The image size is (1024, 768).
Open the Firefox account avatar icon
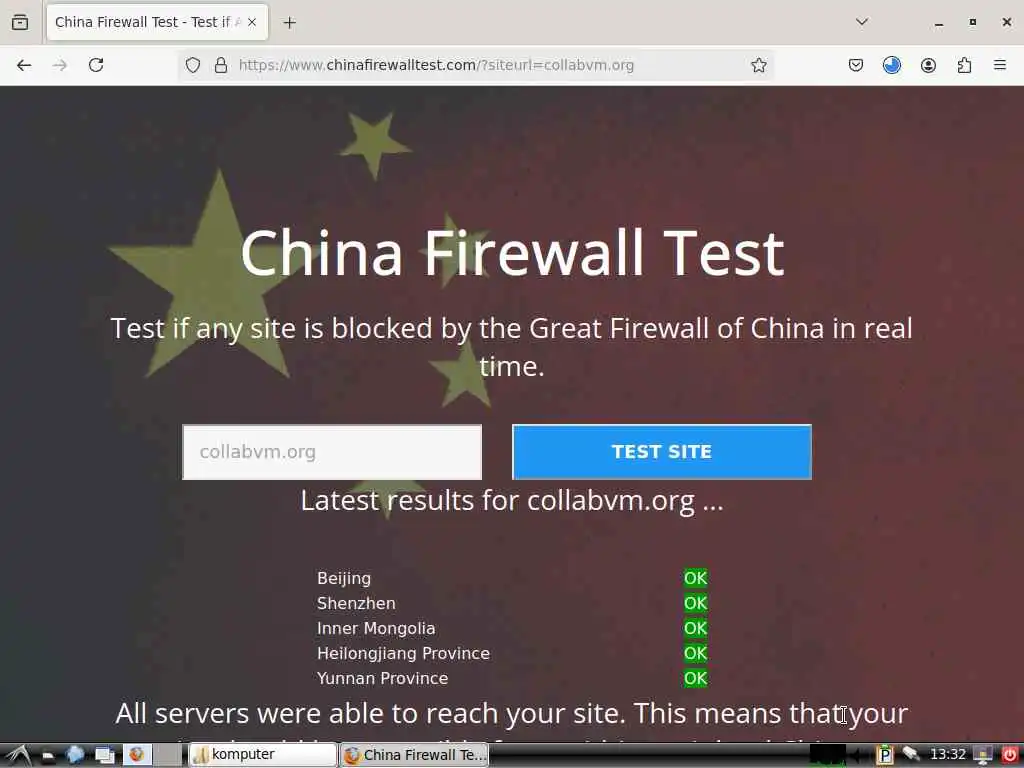pyautogui.click(x=928, y=65)
